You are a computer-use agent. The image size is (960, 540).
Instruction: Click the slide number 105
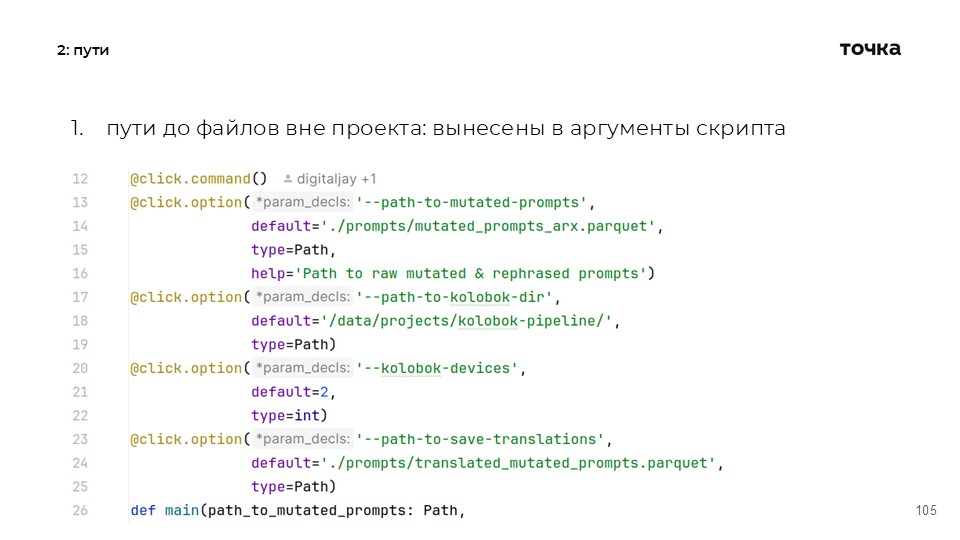(x=926, y=511)
